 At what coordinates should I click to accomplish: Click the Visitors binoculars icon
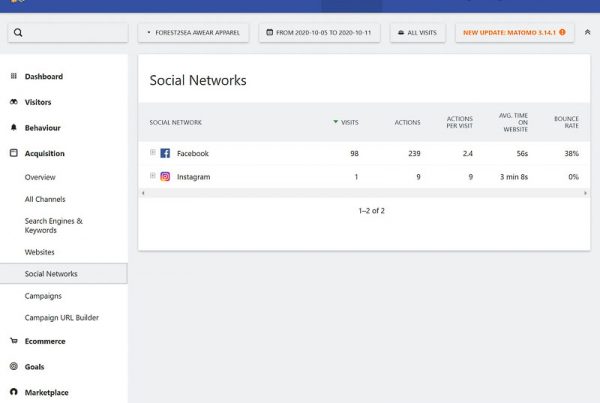click(x=14, y=103)
